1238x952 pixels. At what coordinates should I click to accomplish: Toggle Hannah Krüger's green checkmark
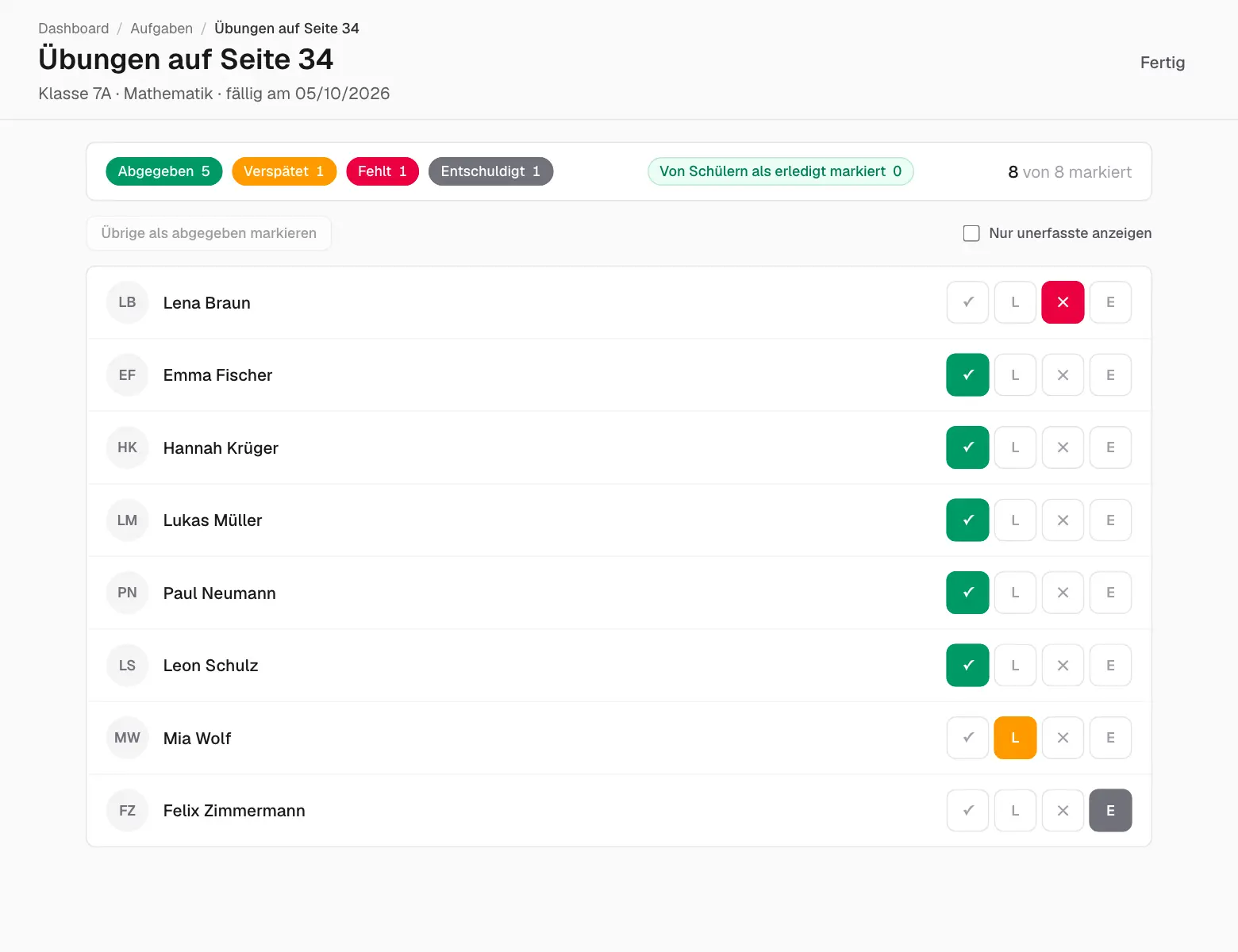pyautogui.click(x=967, y=447)
